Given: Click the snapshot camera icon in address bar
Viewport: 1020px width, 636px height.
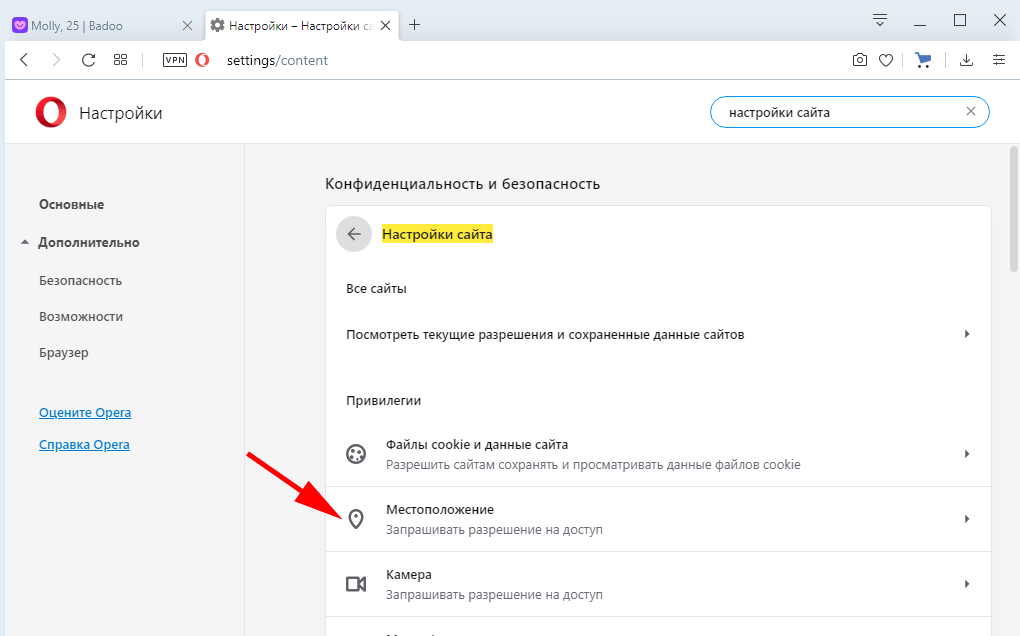Looking at the screenshot, I should (x=860, y=60).
